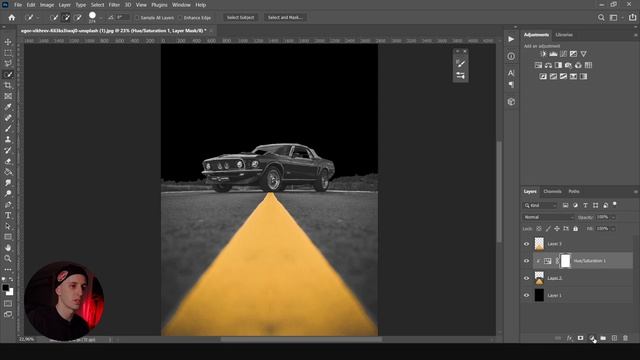Viewport: 640px width, 360px height.
Task: Add a Curves adjustment
Action: pyautogui.click(x=563, y=54)
